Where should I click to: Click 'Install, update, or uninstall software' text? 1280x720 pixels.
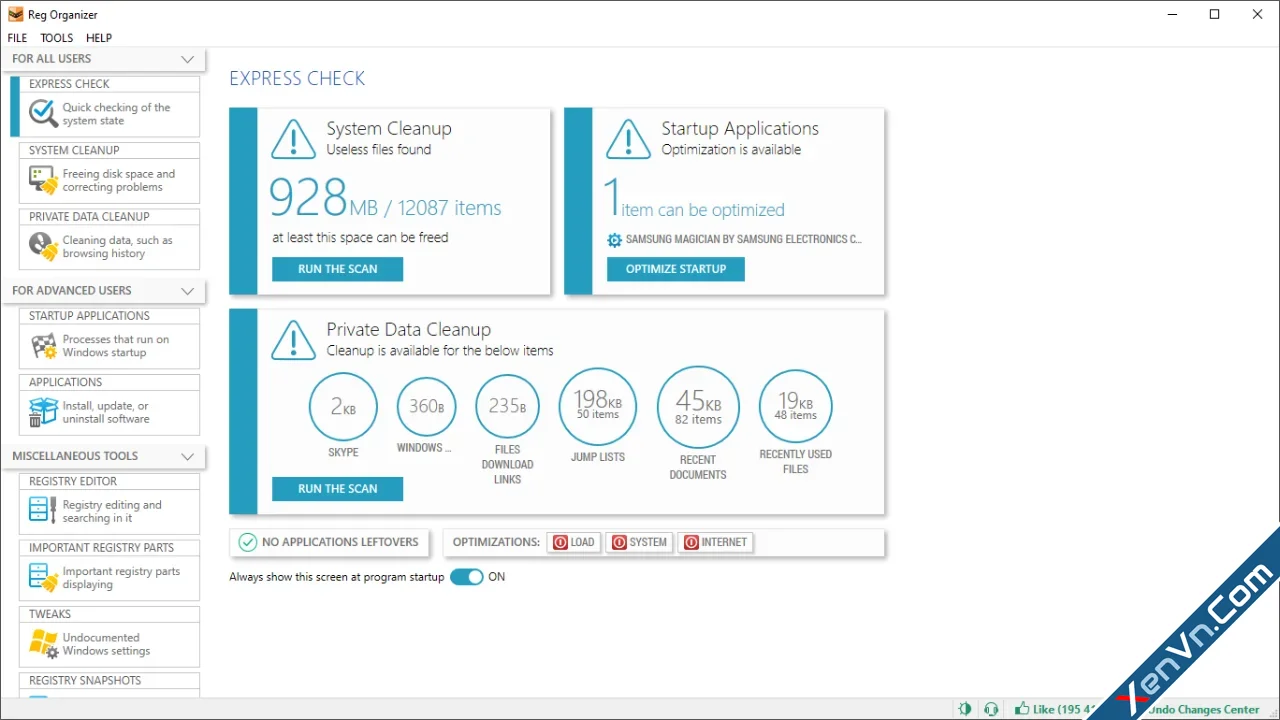pos(106,412)
